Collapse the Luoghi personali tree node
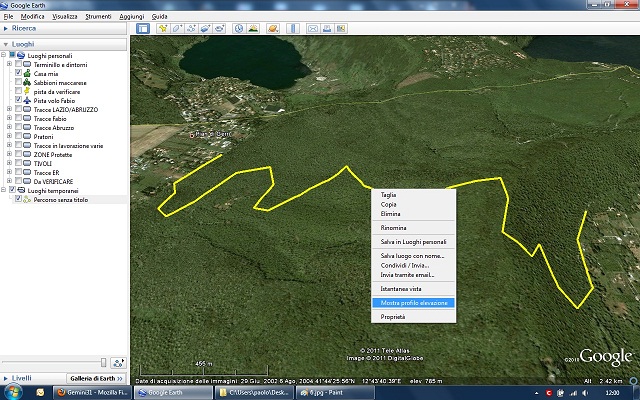This screenshot has width=640, height=400. 3,55
